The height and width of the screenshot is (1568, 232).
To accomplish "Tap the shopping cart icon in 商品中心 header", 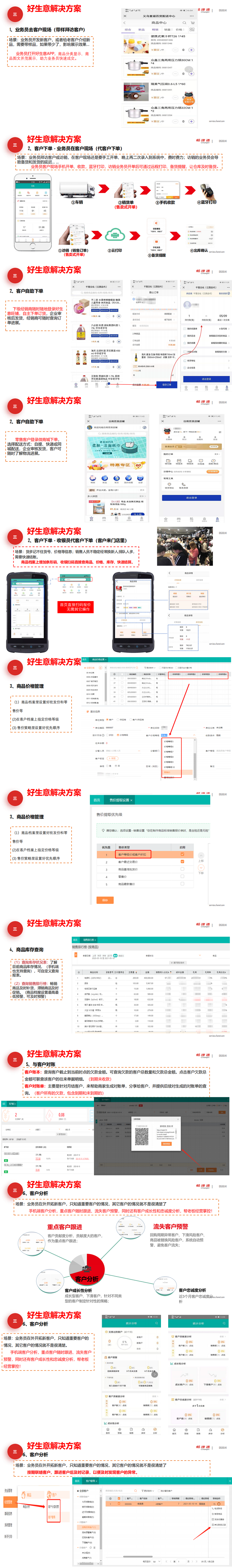I will (x=193, y=23).
